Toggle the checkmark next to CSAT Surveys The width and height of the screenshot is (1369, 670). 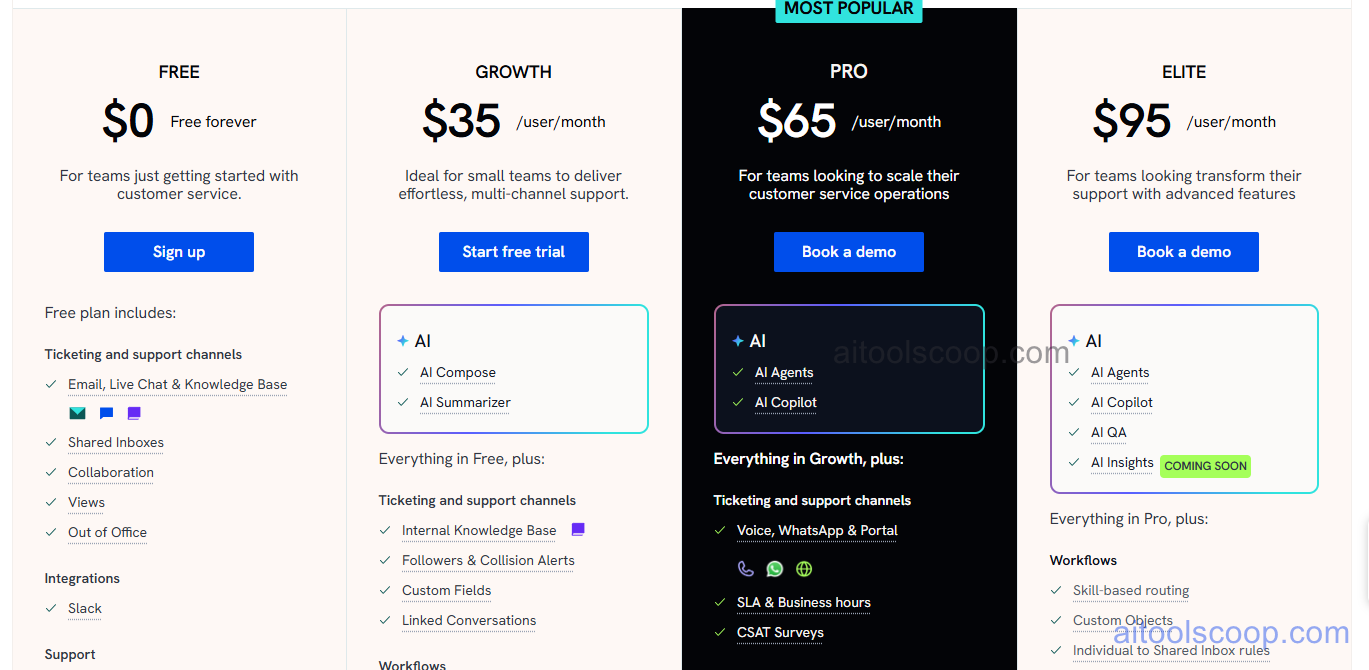[720, 632]
